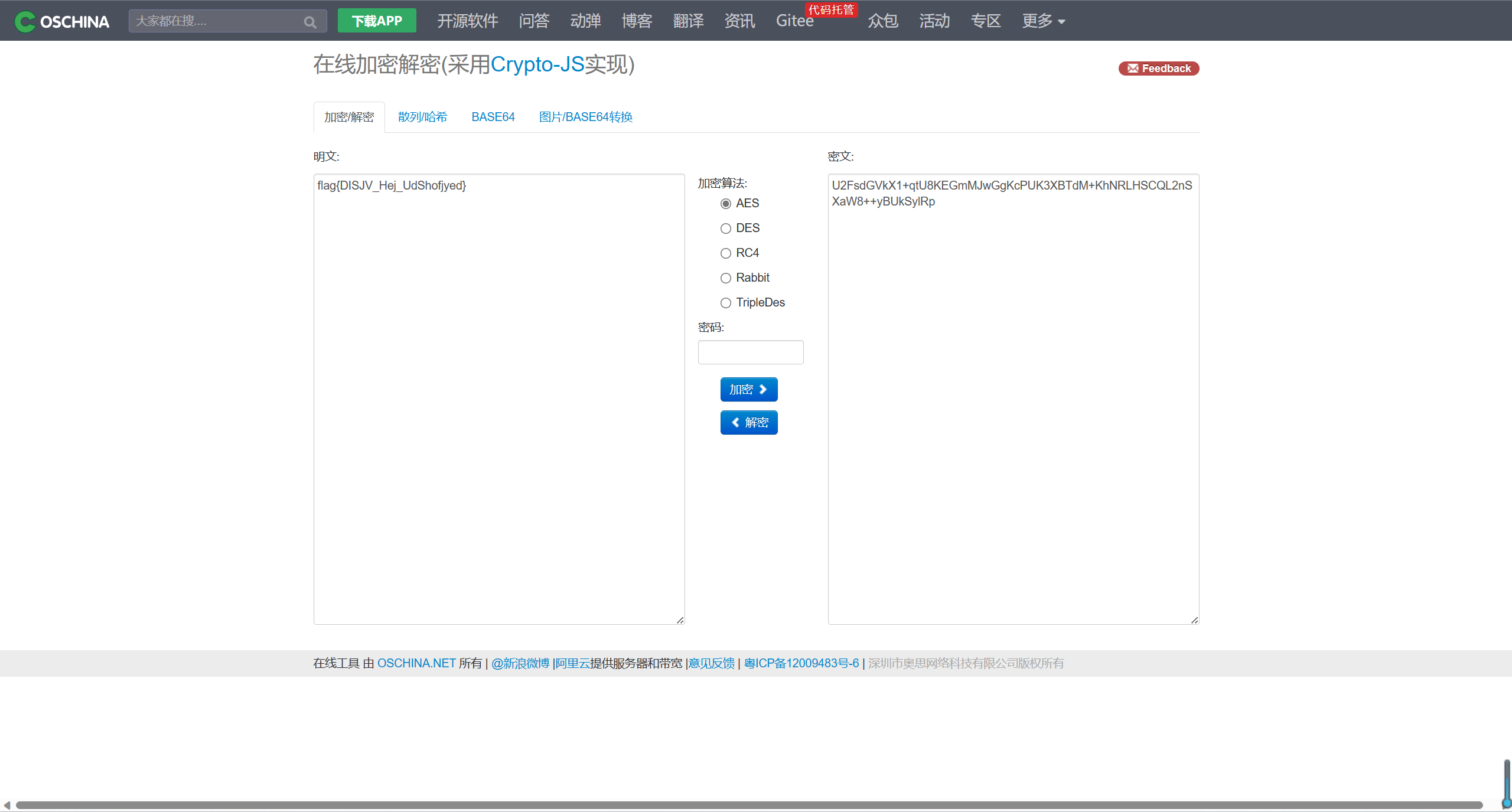The image size is (1512, 812).
Task: Click the horizontal page scrollbar
Action: click(749, 805)
